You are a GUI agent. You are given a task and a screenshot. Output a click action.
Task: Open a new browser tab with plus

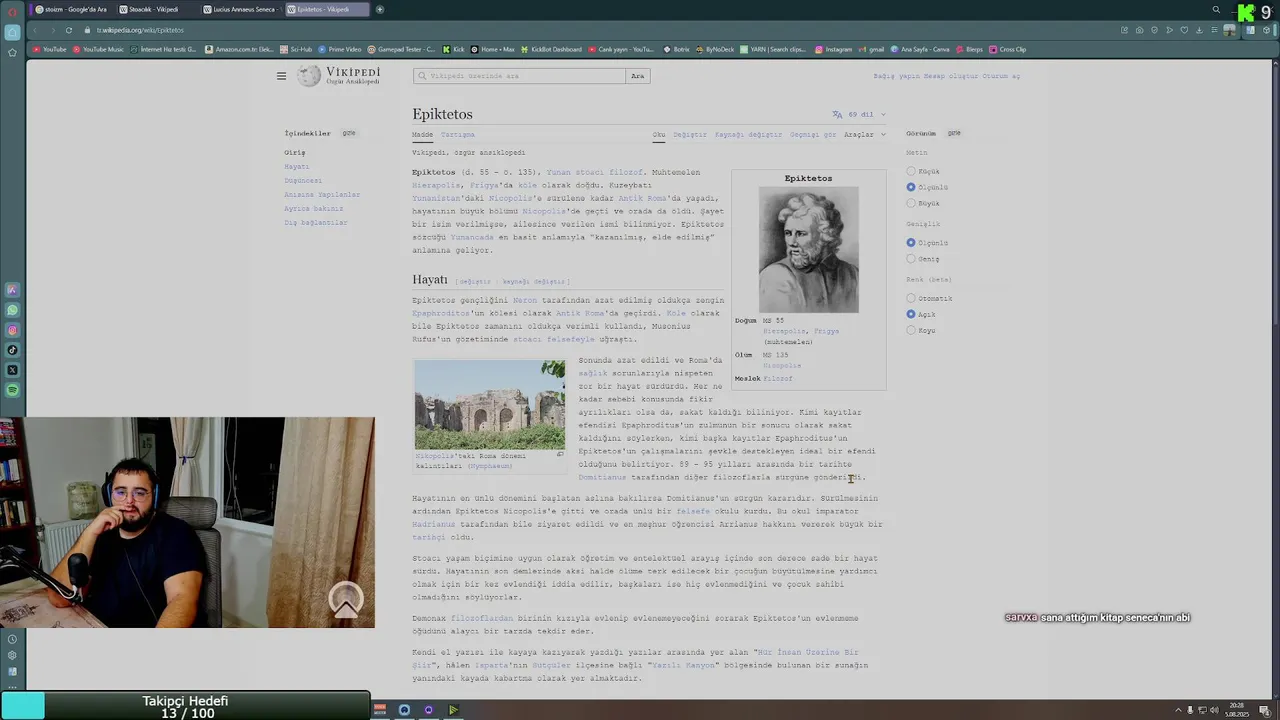(380, 9)
